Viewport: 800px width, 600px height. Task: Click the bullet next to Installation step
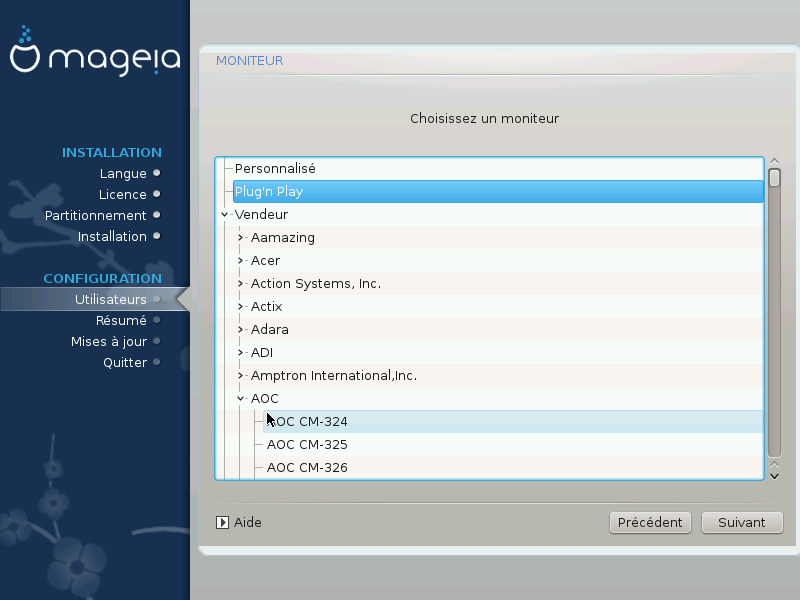[x=157, y=236]
